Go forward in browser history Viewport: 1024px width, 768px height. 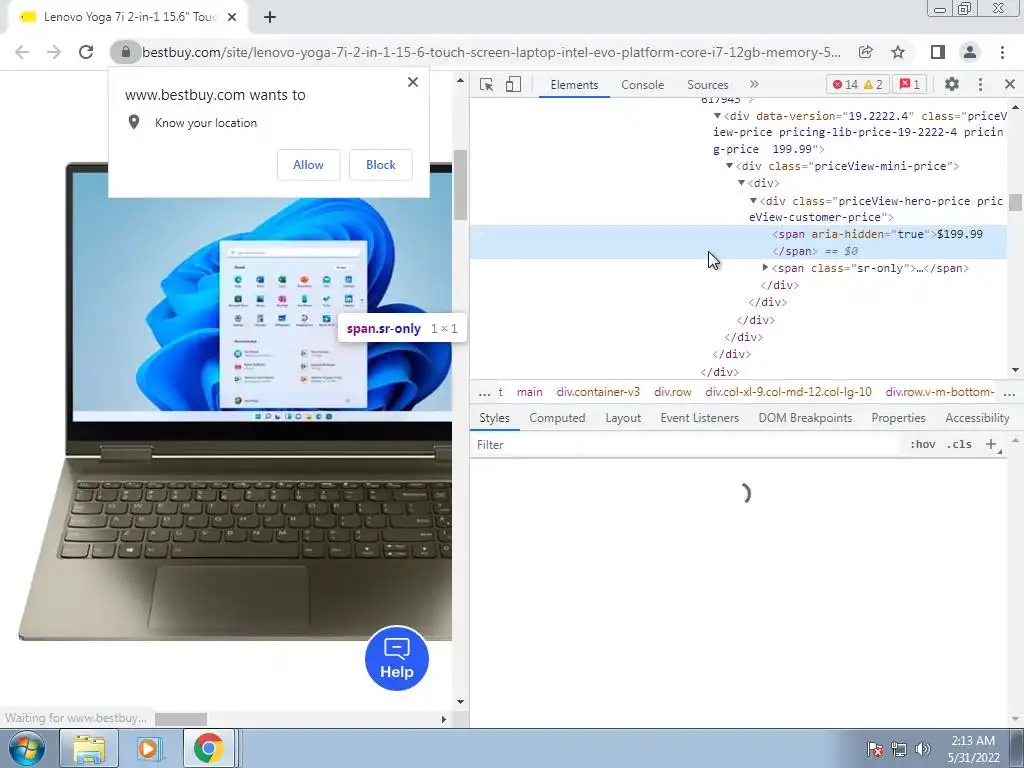pyautogui.click(x=54, y=52)
